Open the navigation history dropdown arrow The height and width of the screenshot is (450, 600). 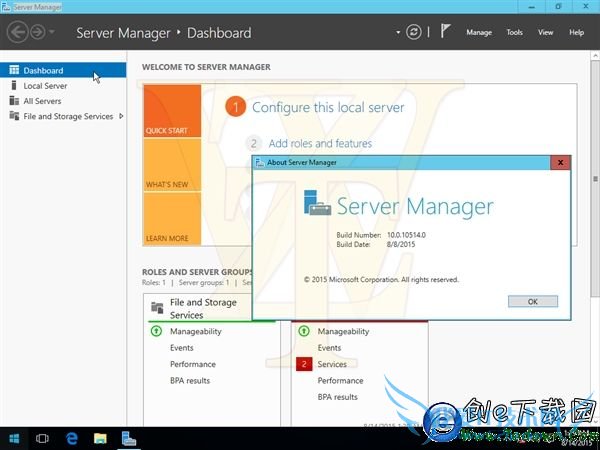(x=51, y=32)
